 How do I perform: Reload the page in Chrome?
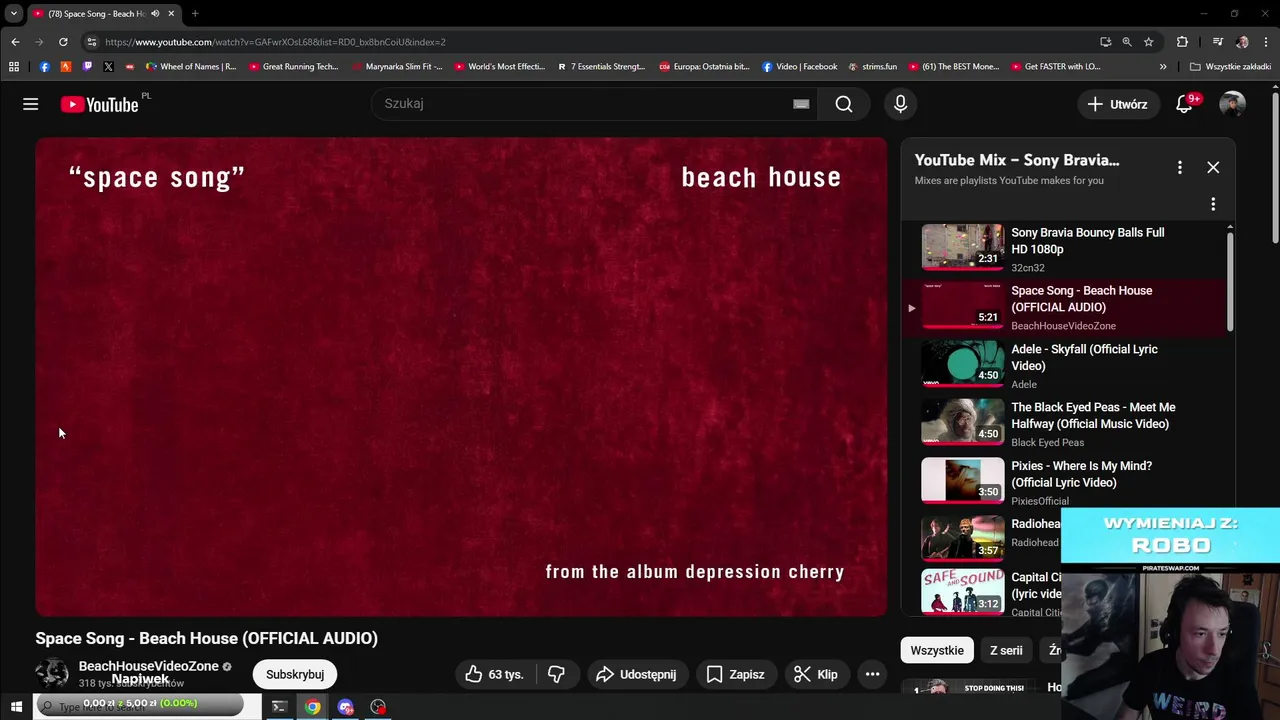[63, 42]
